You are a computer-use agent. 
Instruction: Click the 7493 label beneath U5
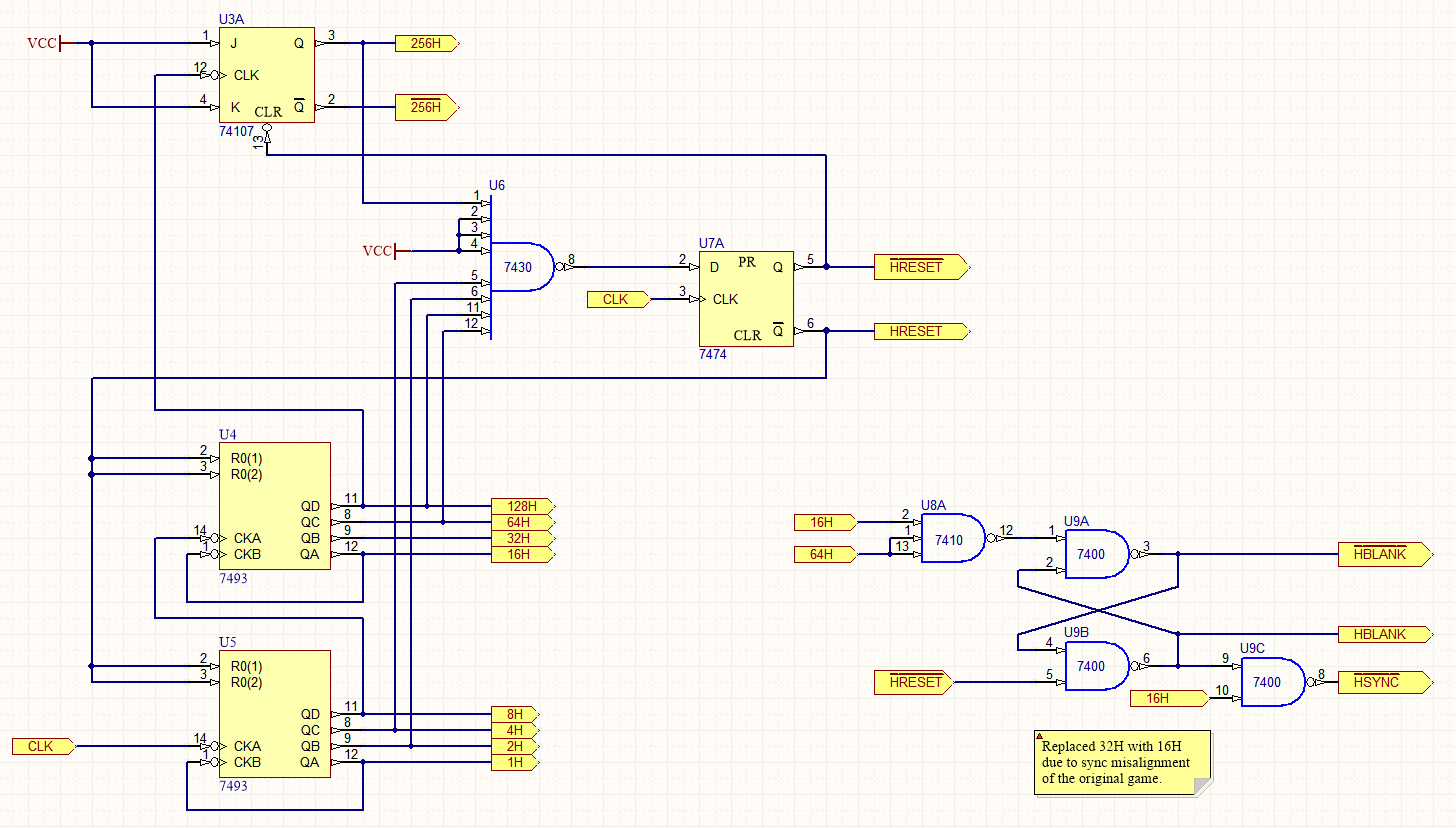tap(233, 786)
